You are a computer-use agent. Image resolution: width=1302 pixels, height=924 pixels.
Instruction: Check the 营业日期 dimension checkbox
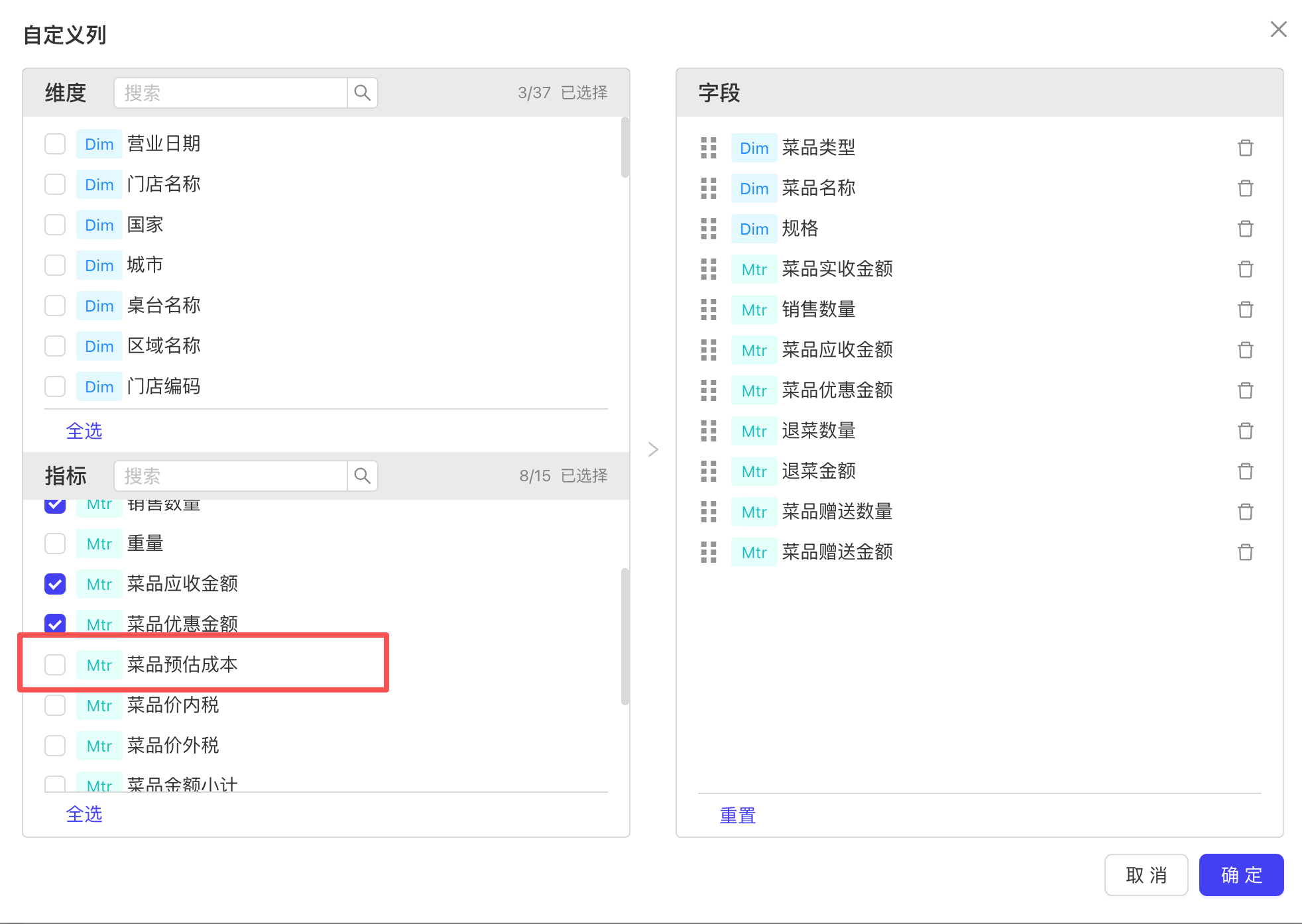click(55, 144)
